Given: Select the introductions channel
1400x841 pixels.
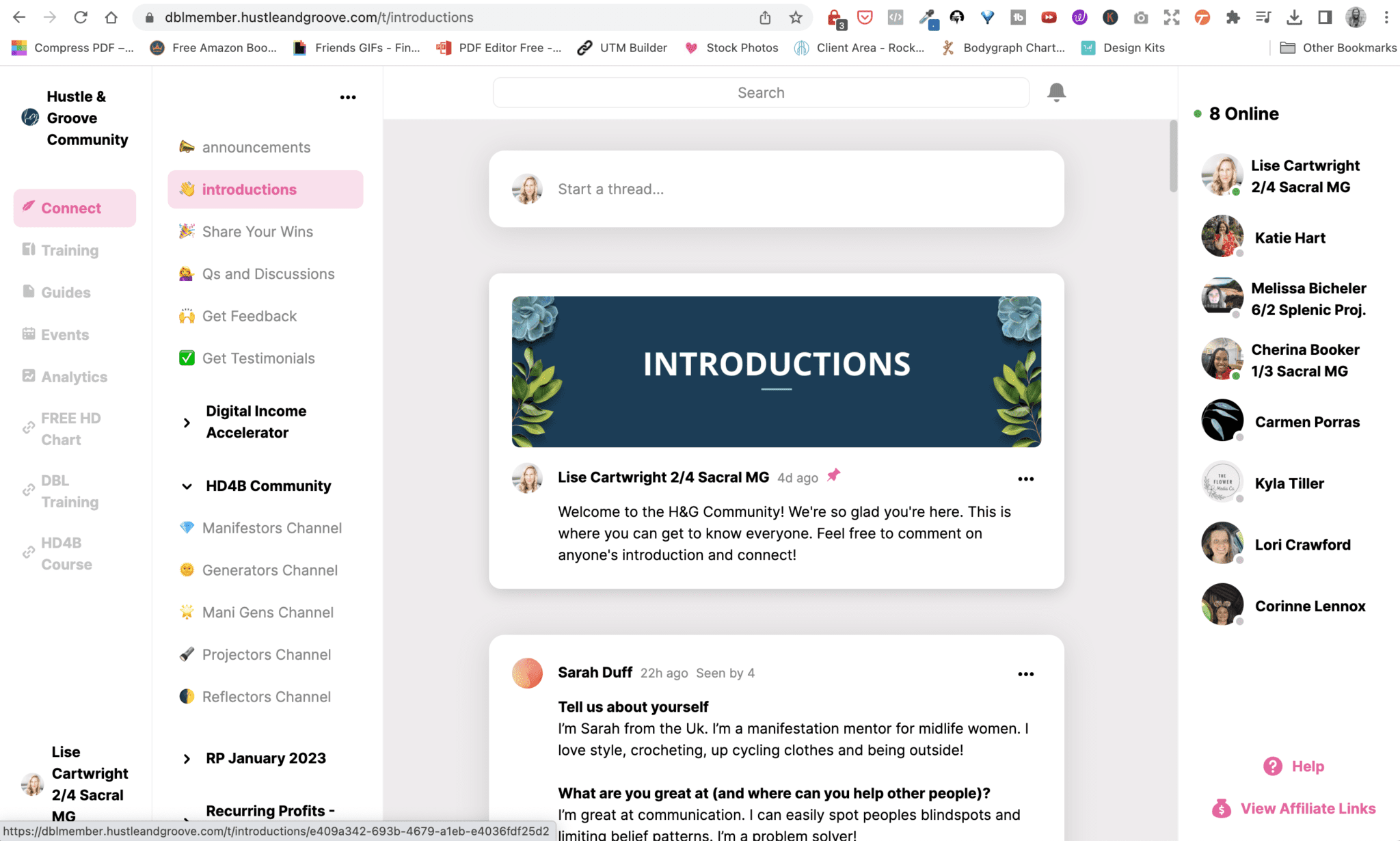Looking at the screenshot, I should pos(265,189).
